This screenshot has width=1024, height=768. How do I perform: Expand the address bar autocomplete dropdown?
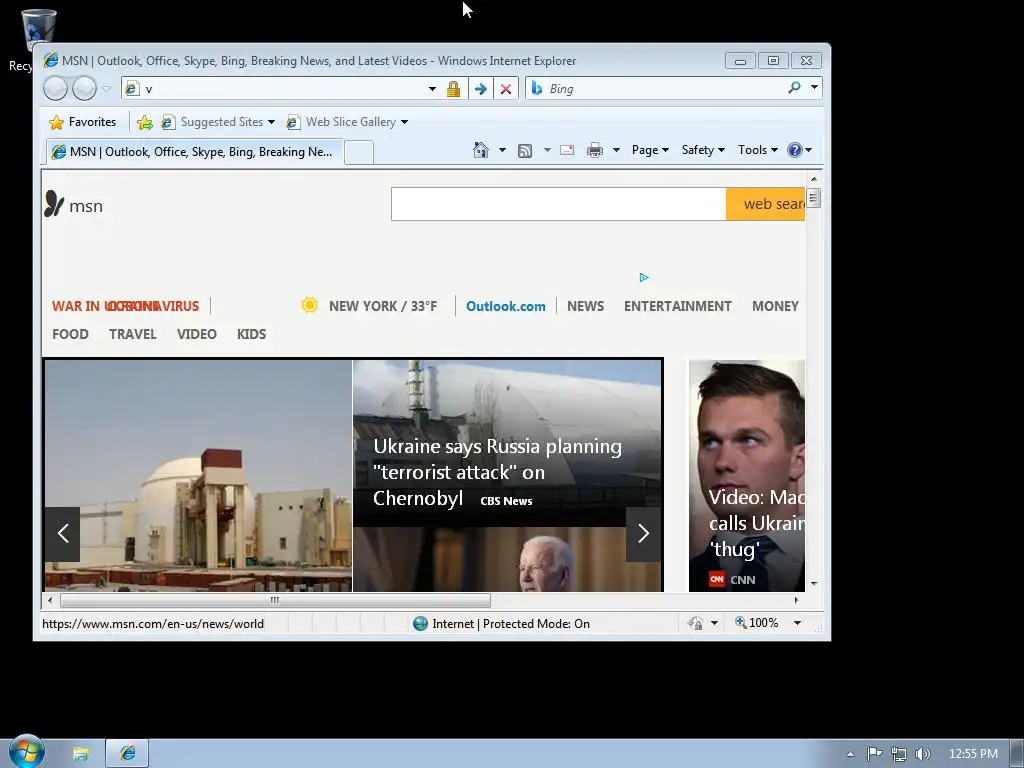[x=432, y=89]
